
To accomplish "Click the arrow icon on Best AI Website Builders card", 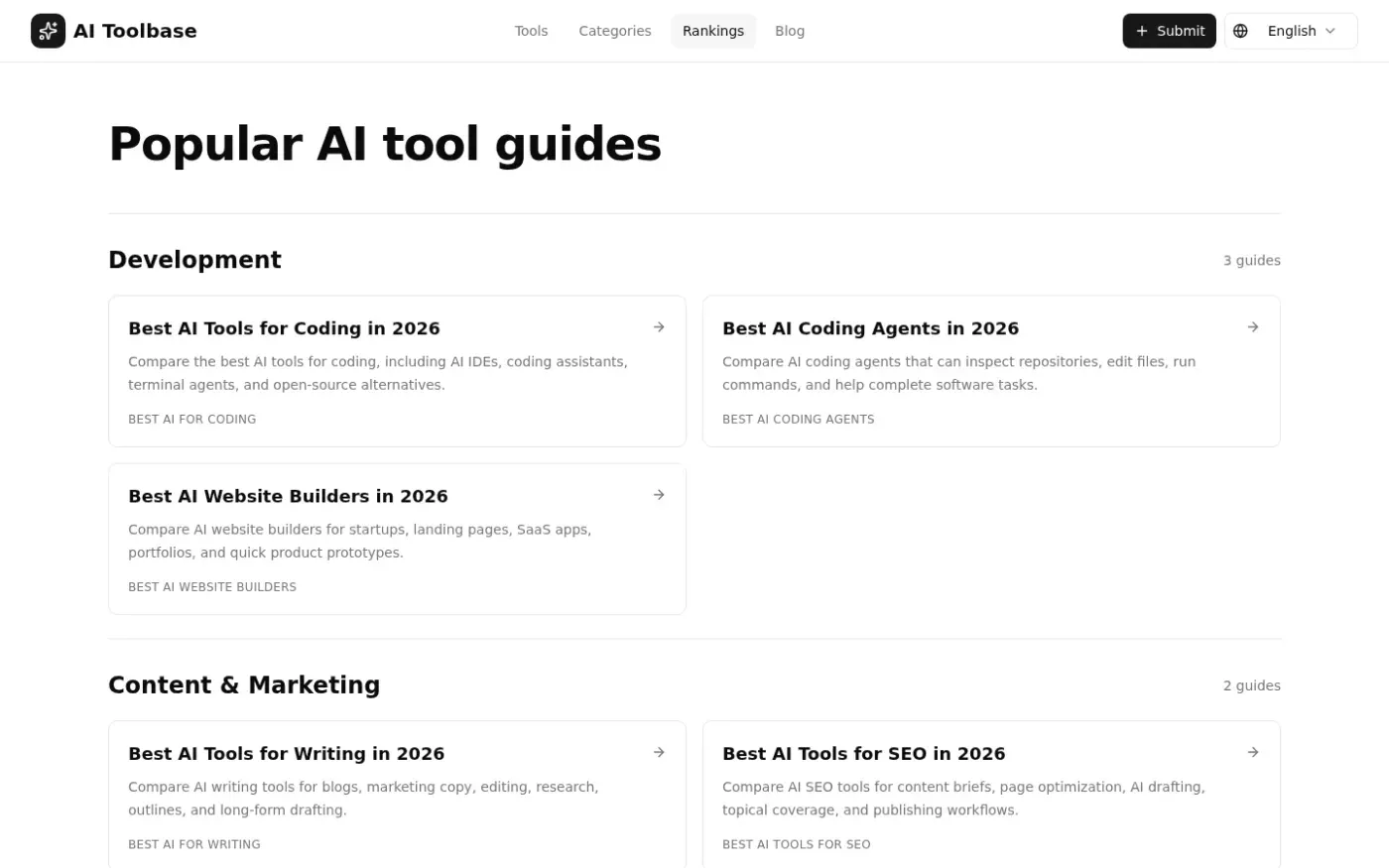I will [659, 495].
